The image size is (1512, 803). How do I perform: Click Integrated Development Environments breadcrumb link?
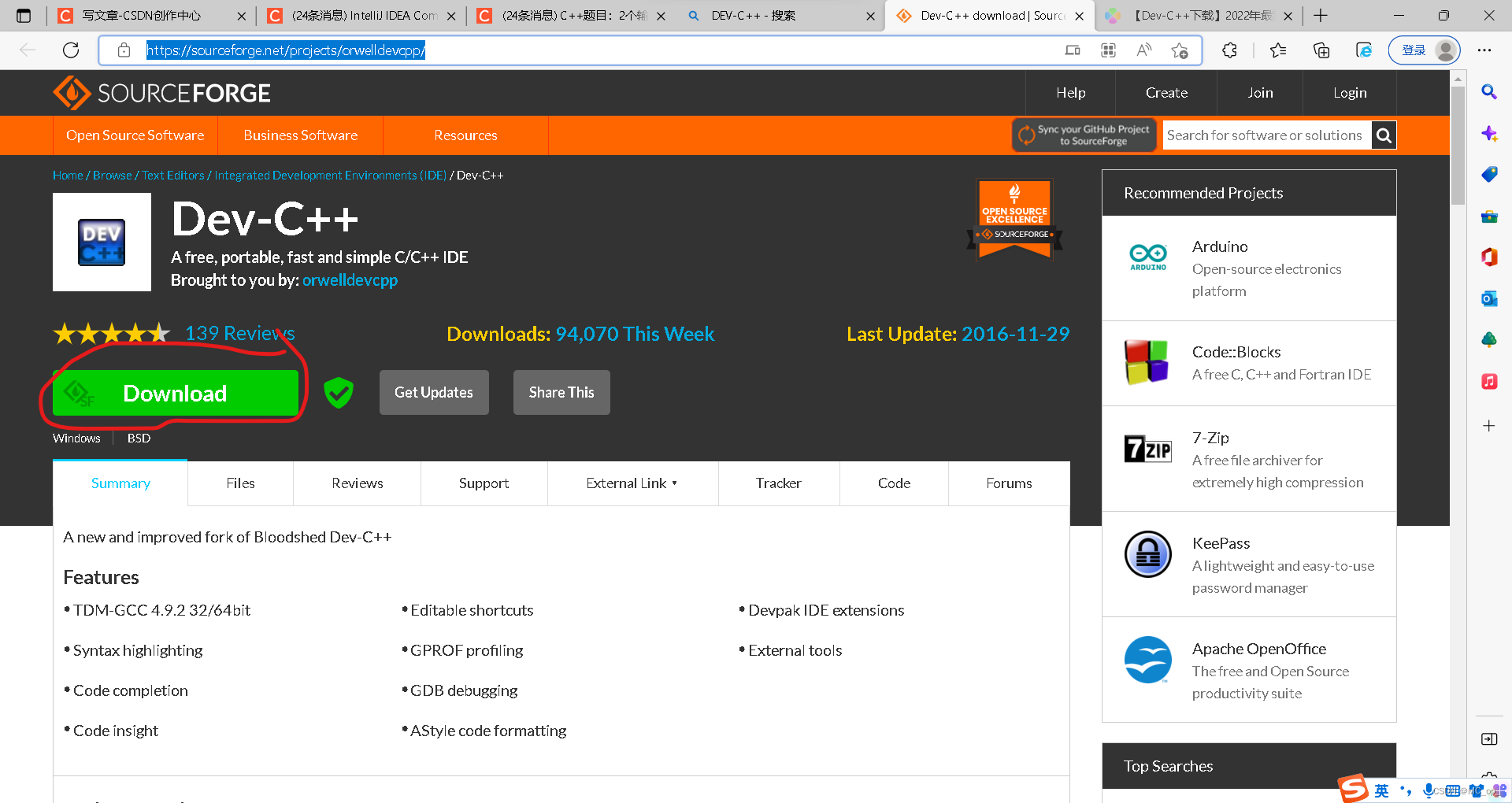[x=331, y=176]
